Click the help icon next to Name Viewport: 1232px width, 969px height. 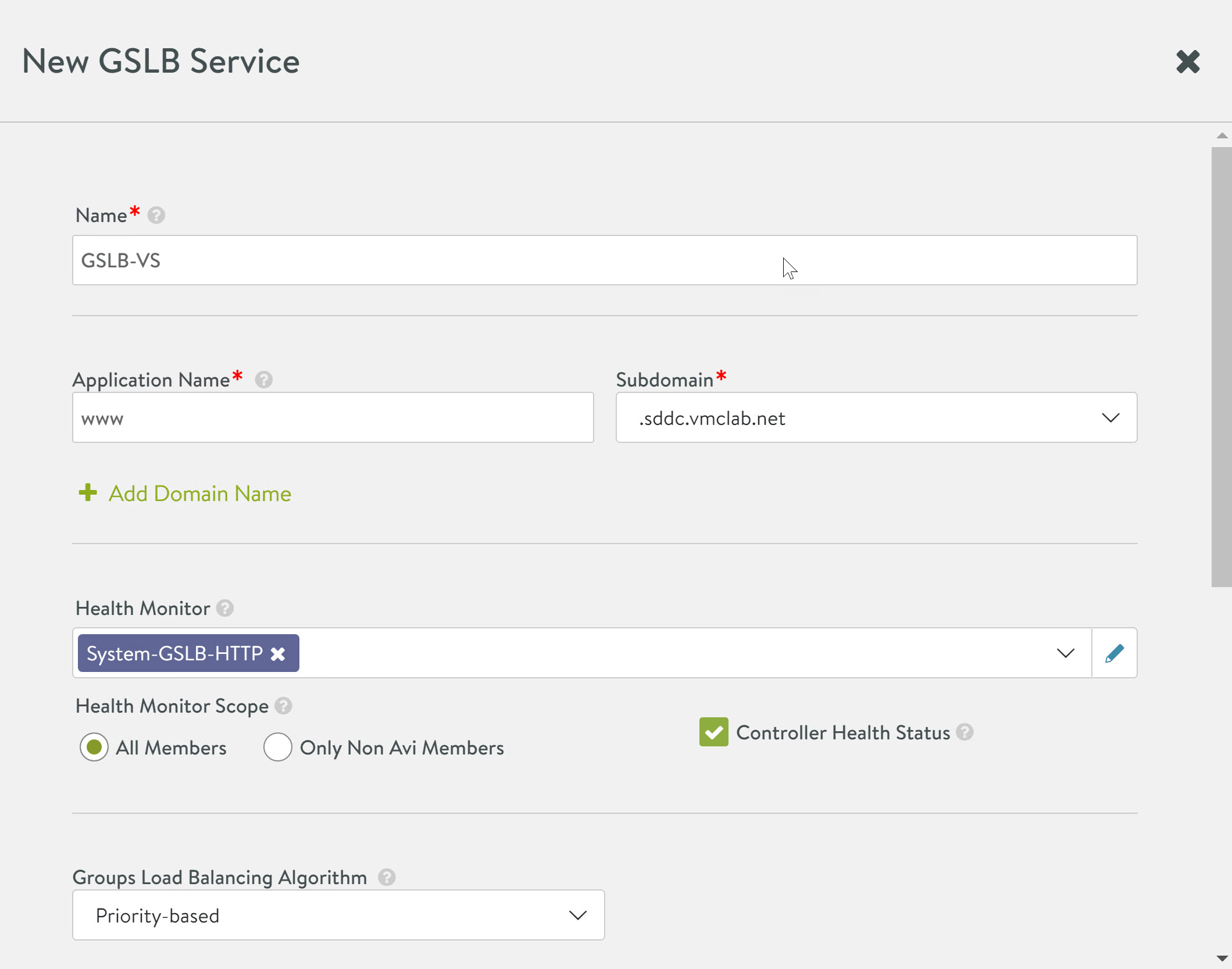(156, 216)
